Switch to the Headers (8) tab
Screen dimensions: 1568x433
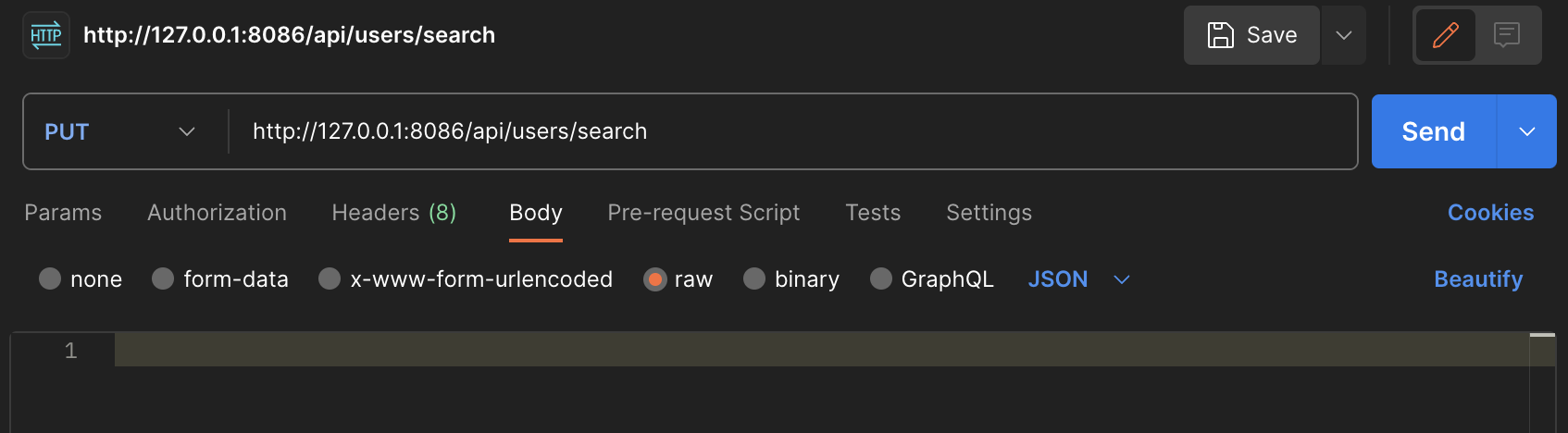(x=394, y=213)
